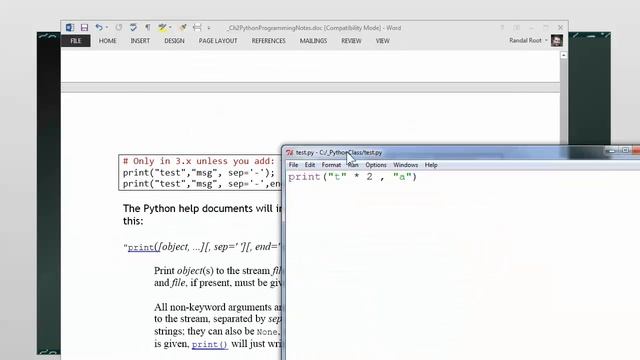Click the Randal Root profile photo

(557, 40)
